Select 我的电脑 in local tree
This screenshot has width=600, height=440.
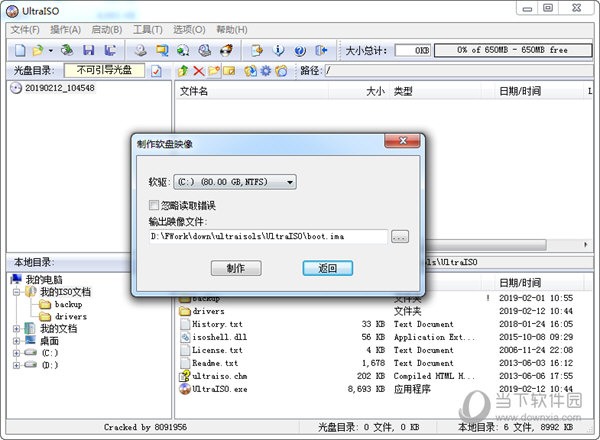37,280
